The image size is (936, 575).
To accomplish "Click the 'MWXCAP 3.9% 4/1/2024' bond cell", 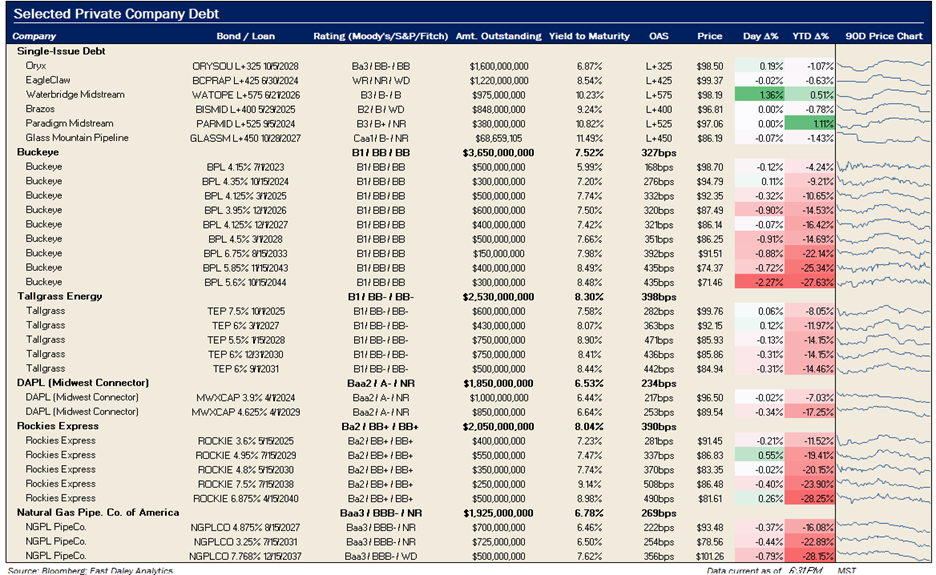I will point(245,398).
